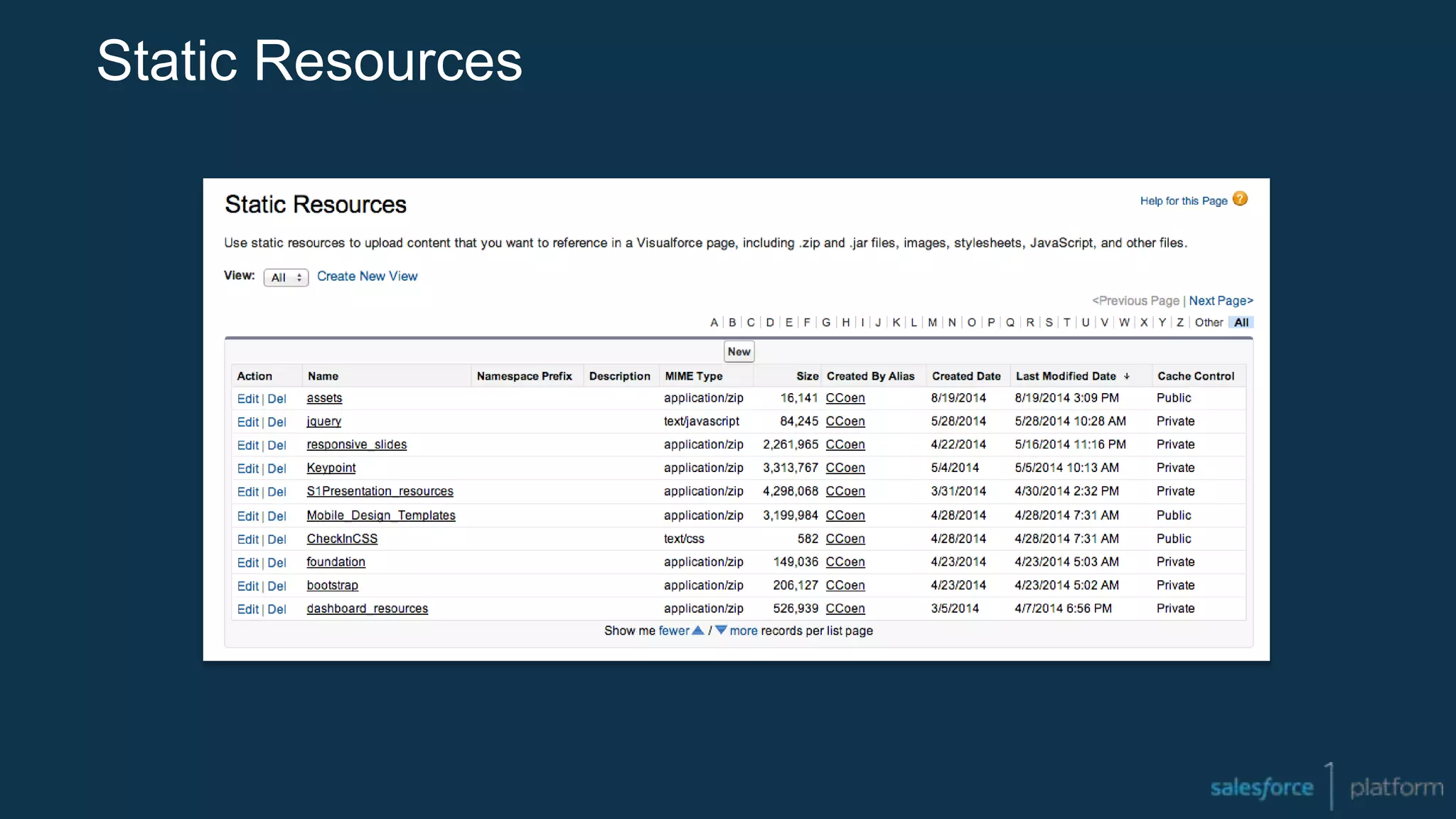Select the text/javascript MIME type cell

click(x=702, y=422)
